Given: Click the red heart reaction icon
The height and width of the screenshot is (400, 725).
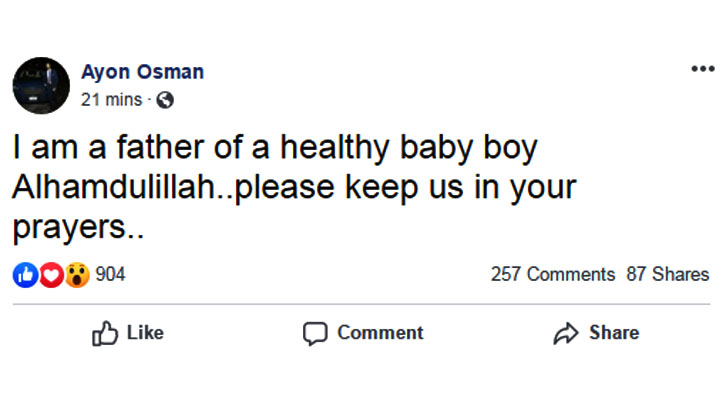Looking at the screenshot, I should (x=51, y=275).
